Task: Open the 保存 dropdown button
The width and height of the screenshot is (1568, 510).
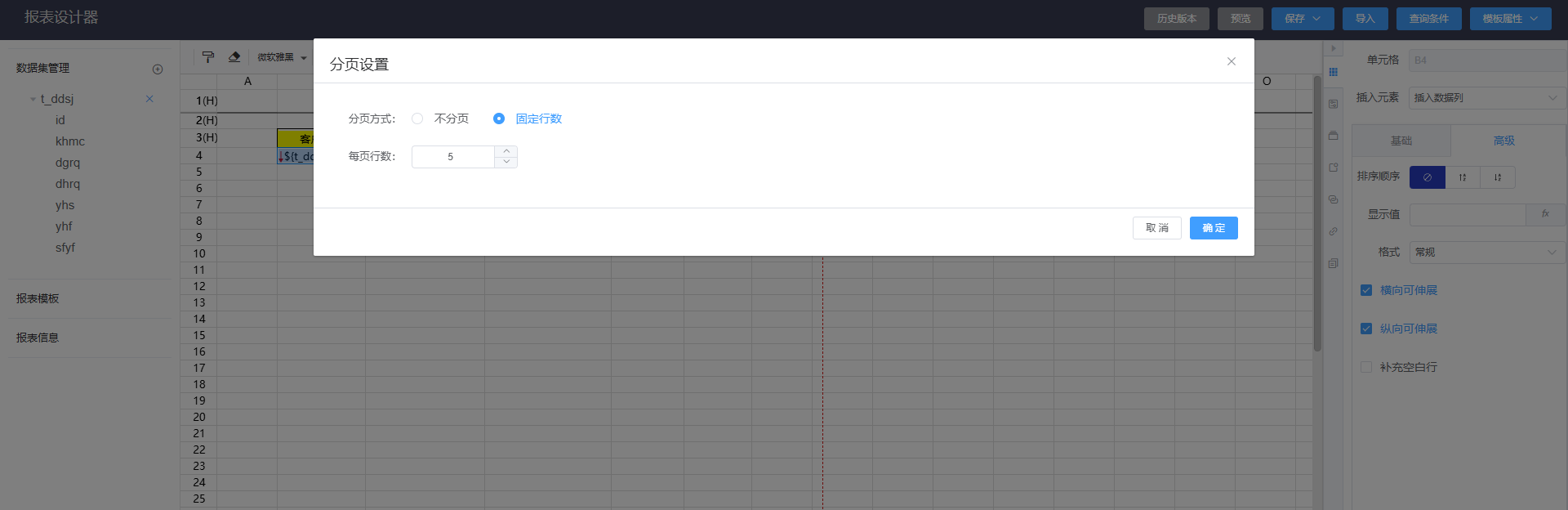Action: [1303, 19]
